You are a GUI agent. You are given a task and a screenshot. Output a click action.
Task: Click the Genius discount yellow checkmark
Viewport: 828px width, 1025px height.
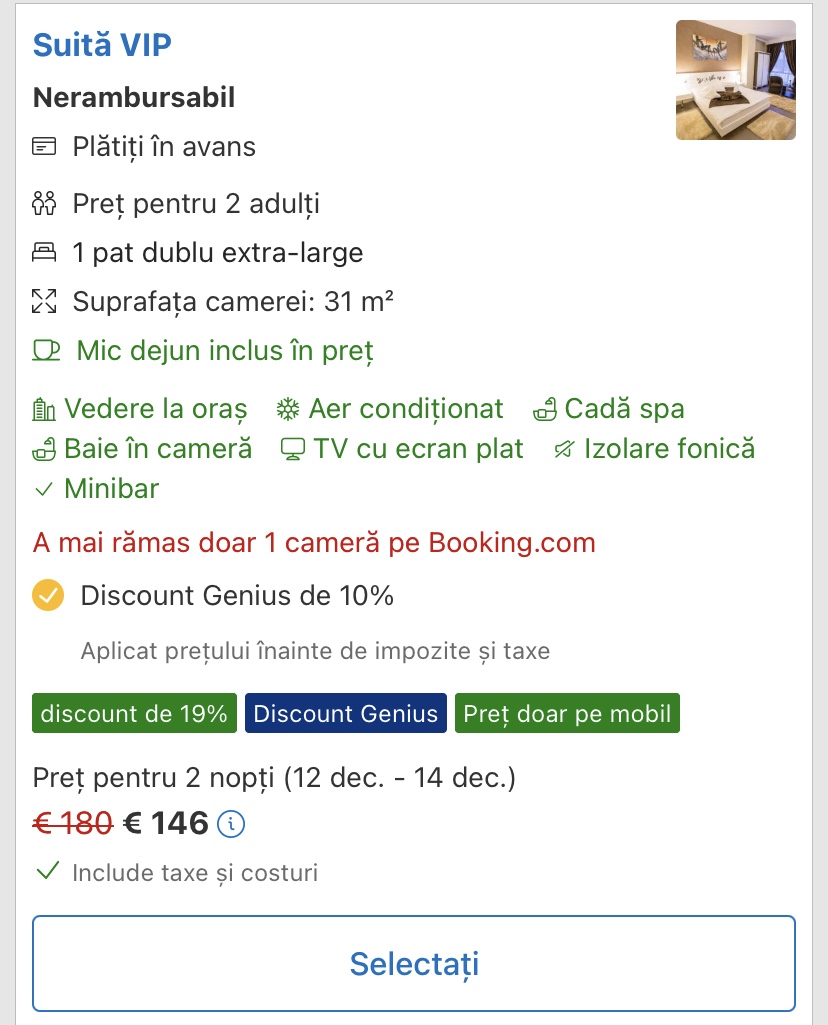(48, 596)
